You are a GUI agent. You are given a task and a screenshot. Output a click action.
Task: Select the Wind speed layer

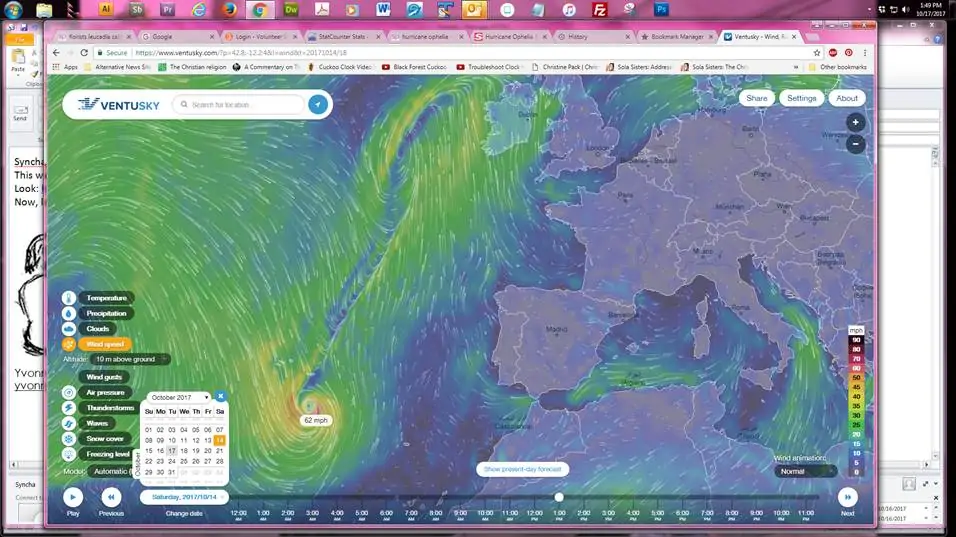[105, 344]
